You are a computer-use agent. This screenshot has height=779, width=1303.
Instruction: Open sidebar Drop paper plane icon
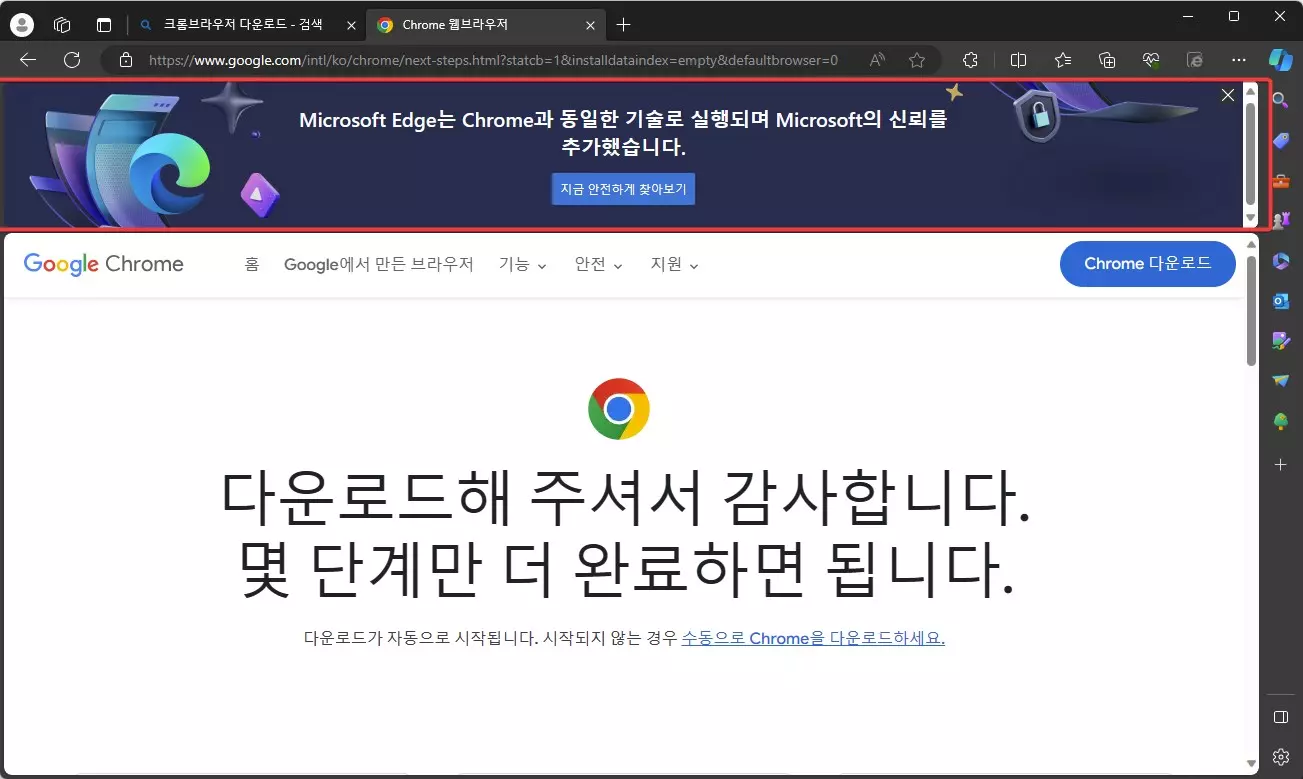[x=1280, y=381]
